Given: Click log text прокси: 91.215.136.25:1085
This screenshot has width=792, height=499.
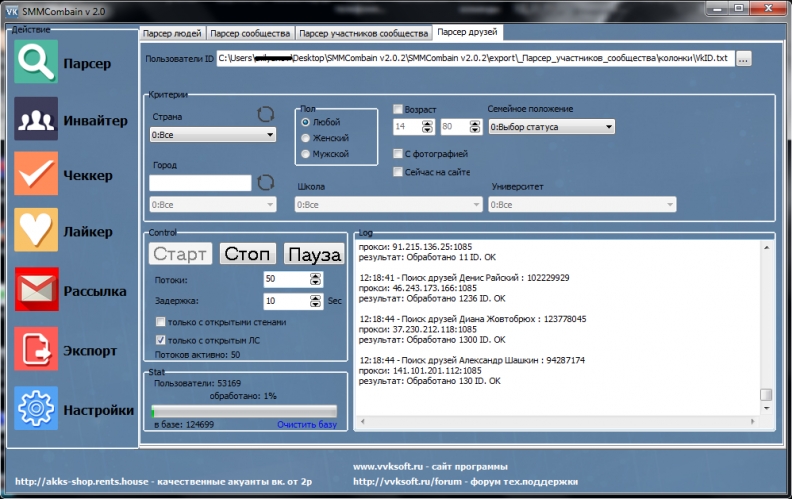Looking at the screenshot, I should pos(415,247).
